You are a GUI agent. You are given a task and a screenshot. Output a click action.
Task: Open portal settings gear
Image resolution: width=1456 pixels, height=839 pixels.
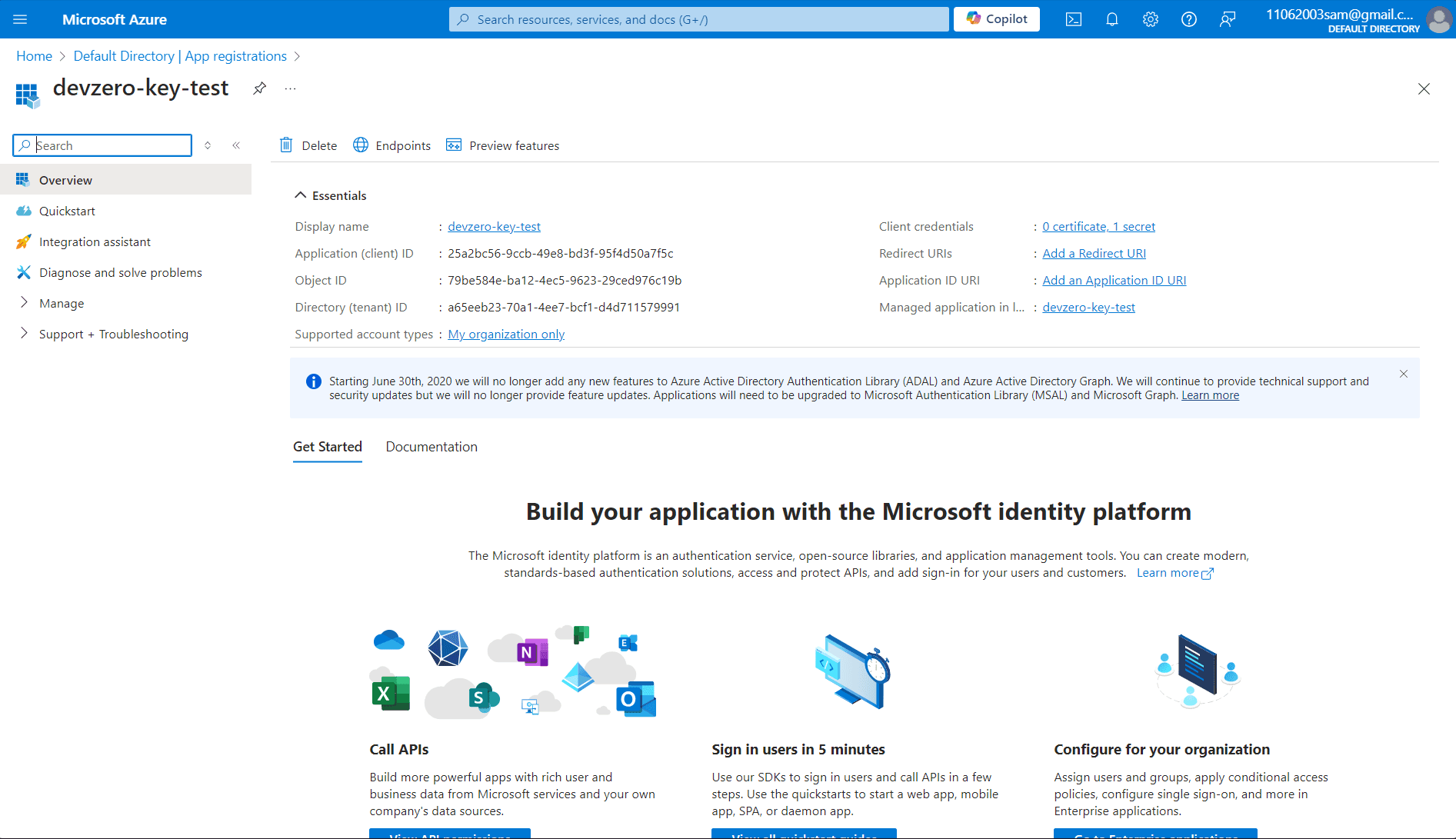[x=1151, y=19]
